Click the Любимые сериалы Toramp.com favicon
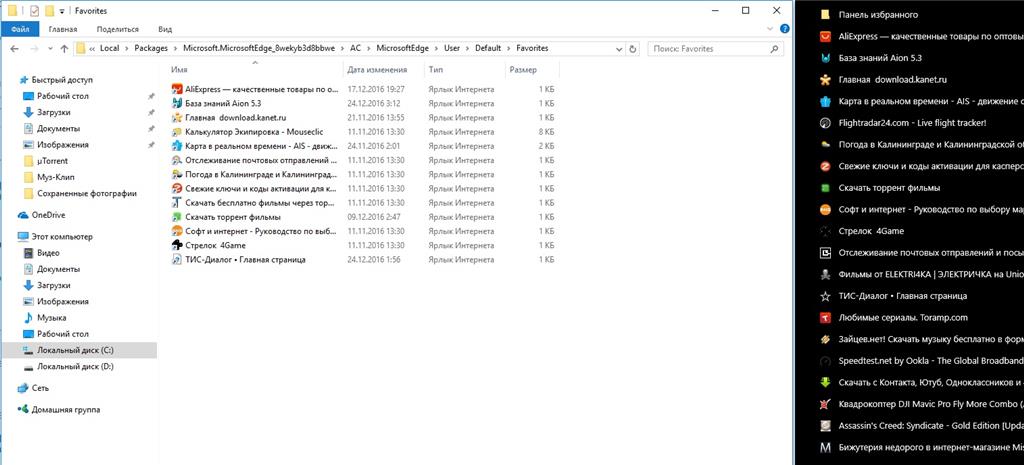 [825, 318]
